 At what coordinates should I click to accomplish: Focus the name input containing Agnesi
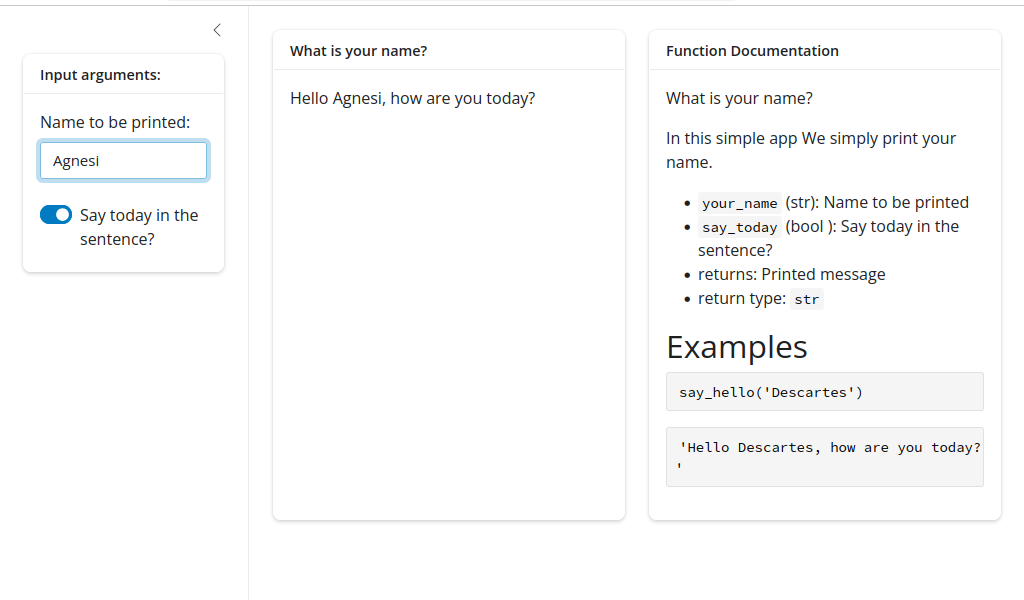124,161
